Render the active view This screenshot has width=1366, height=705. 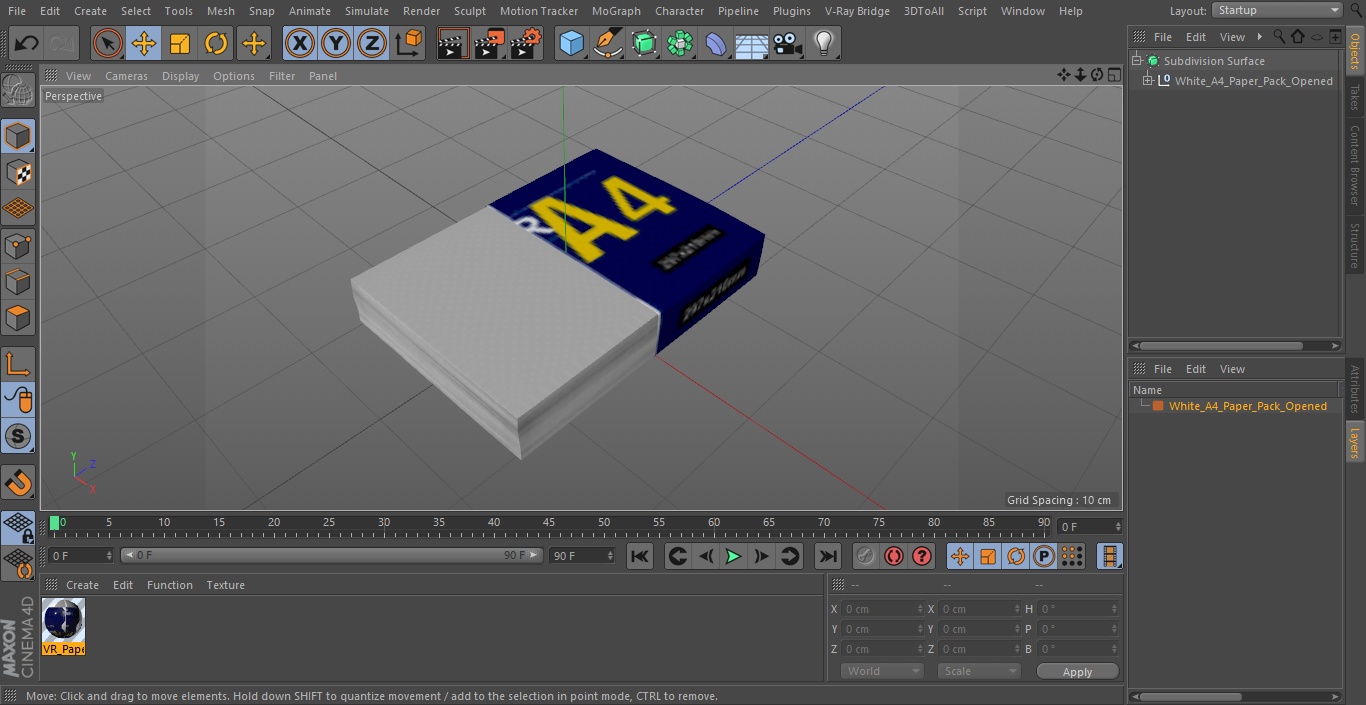[x=453, y=43]
